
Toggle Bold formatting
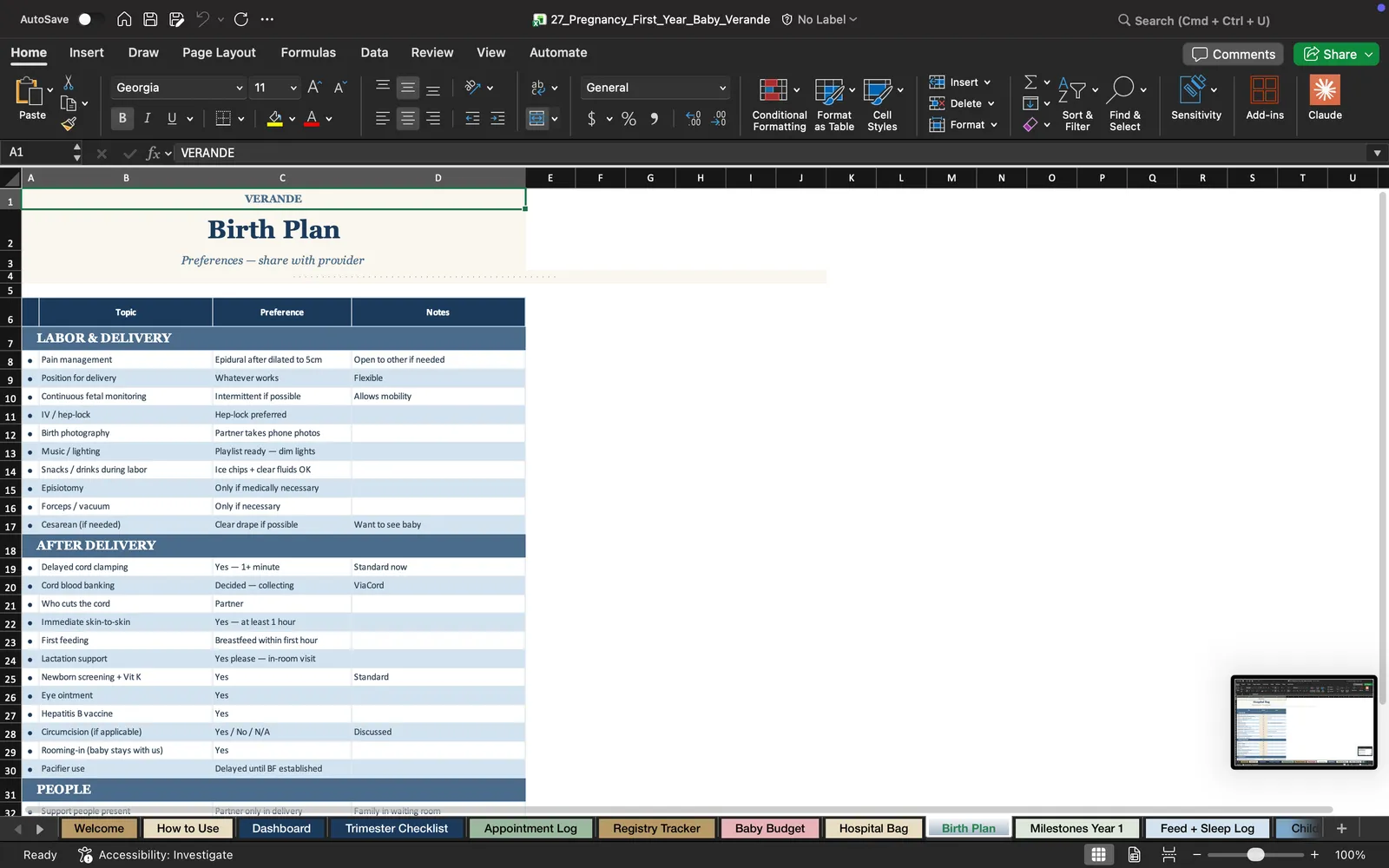tap(122, 118)
